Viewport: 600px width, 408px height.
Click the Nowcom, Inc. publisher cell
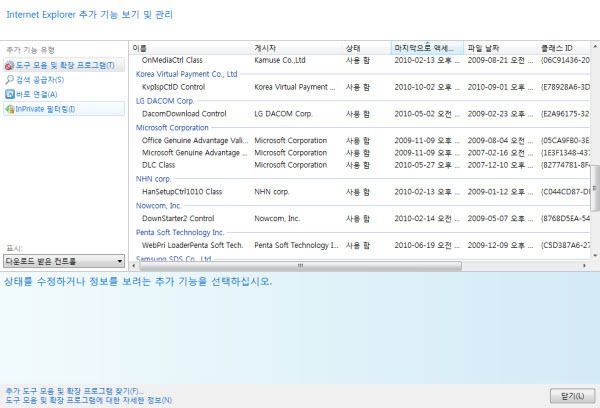click(x=277, y=219)
